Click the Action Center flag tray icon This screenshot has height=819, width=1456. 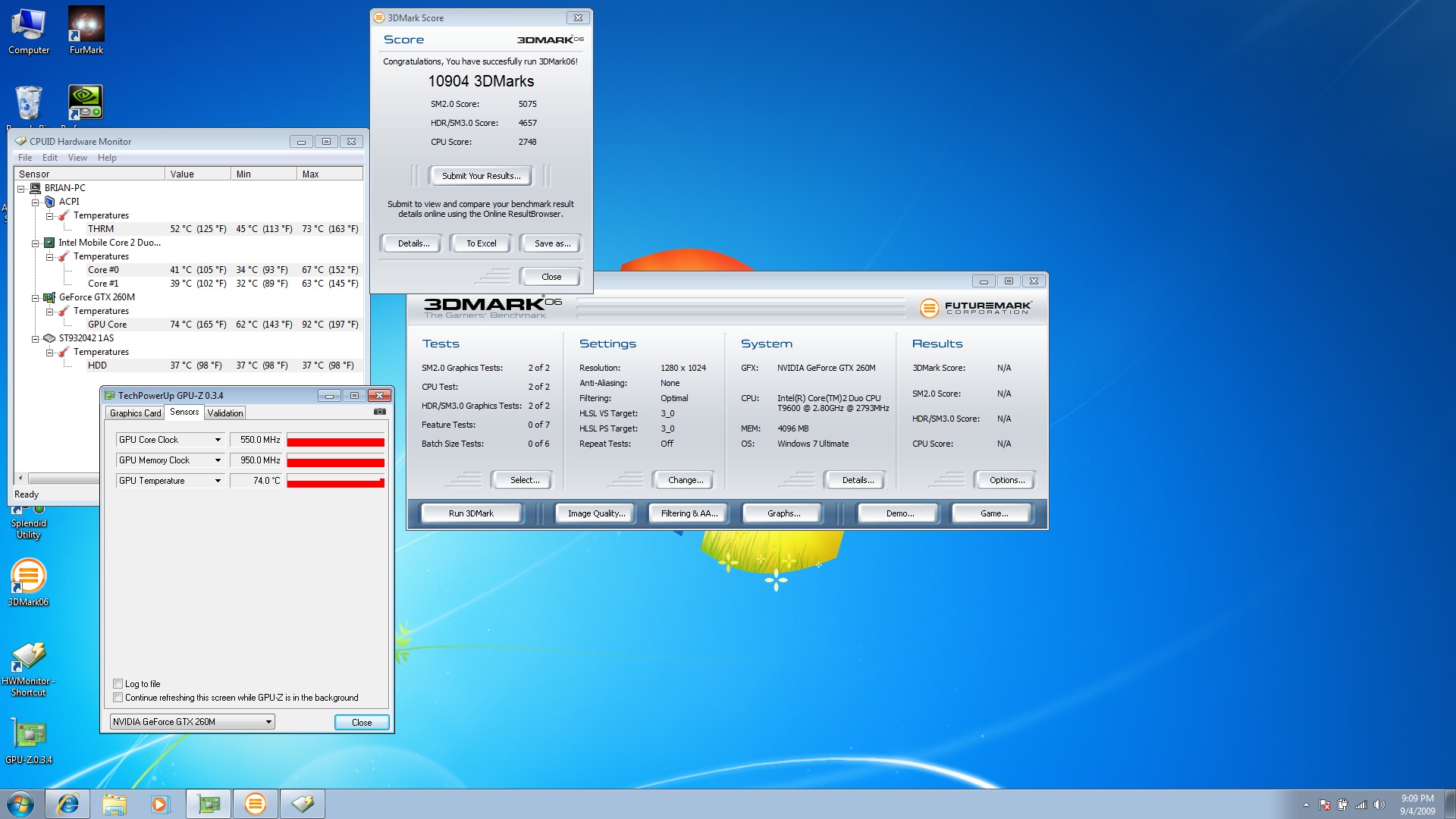[1324, 805]
